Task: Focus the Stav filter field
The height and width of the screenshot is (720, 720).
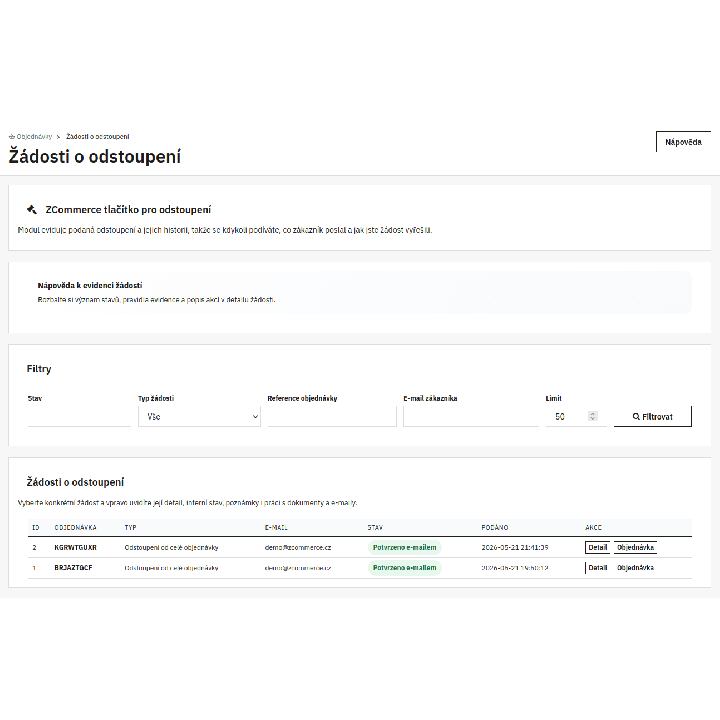Action: [79, 416]
